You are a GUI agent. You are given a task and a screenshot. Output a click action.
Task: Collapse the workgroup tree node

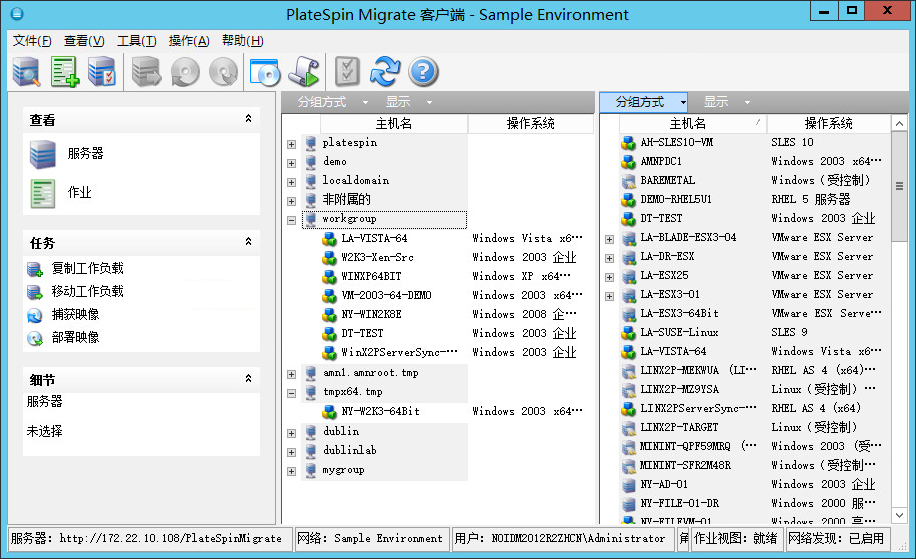291,220
